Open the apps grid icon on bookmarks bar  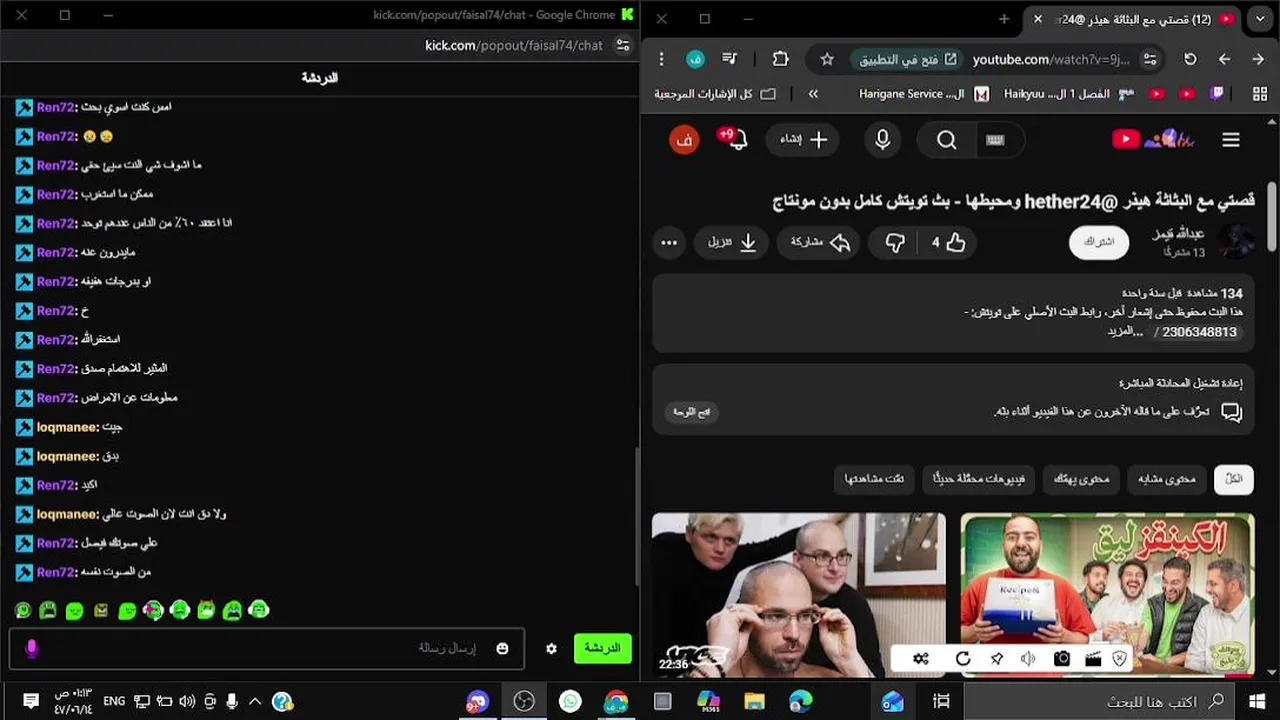coord(1259,94)
